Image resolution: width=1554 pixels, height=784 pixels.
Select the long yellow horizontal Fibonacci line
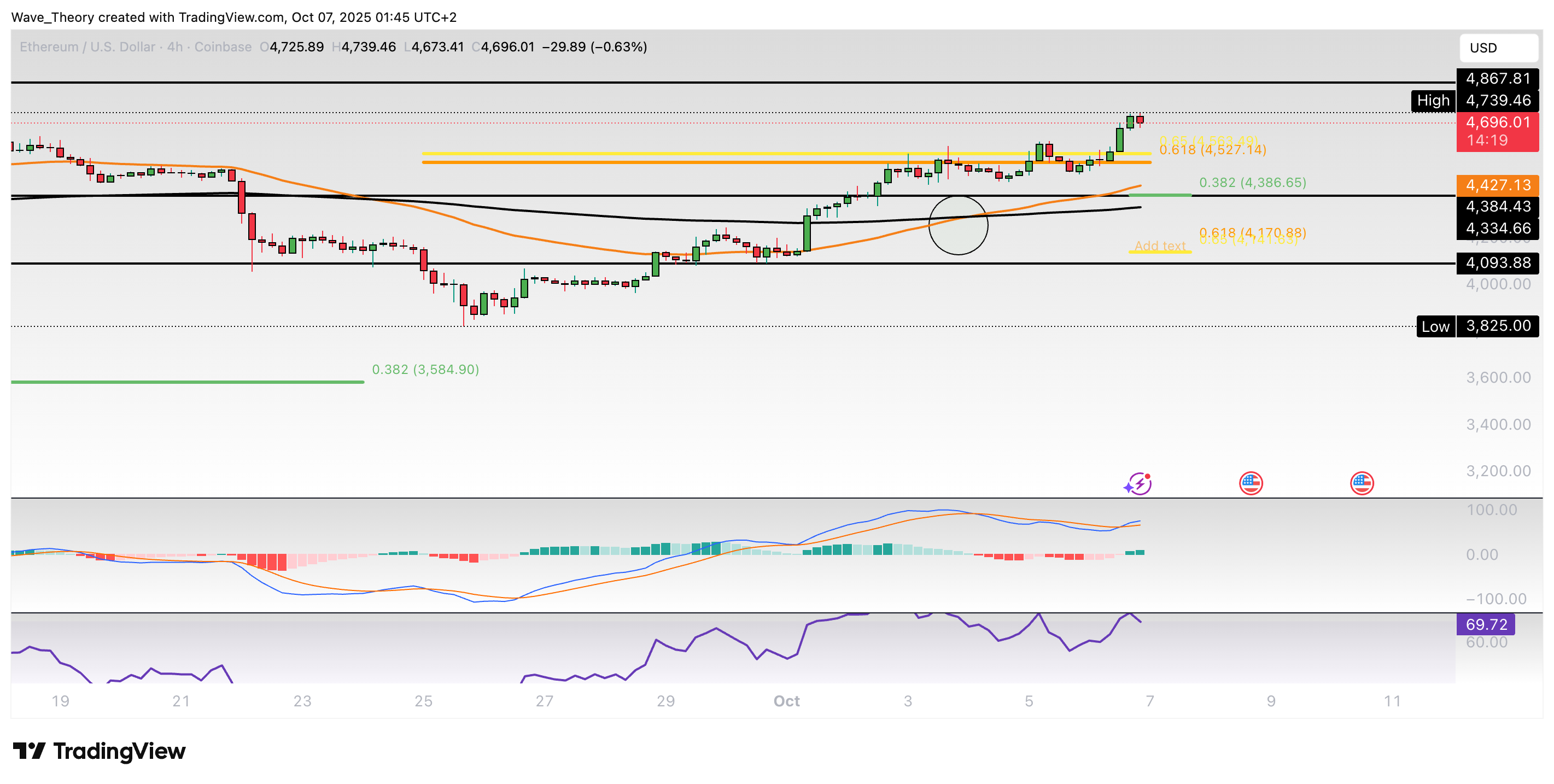click(x=724, y=153)
